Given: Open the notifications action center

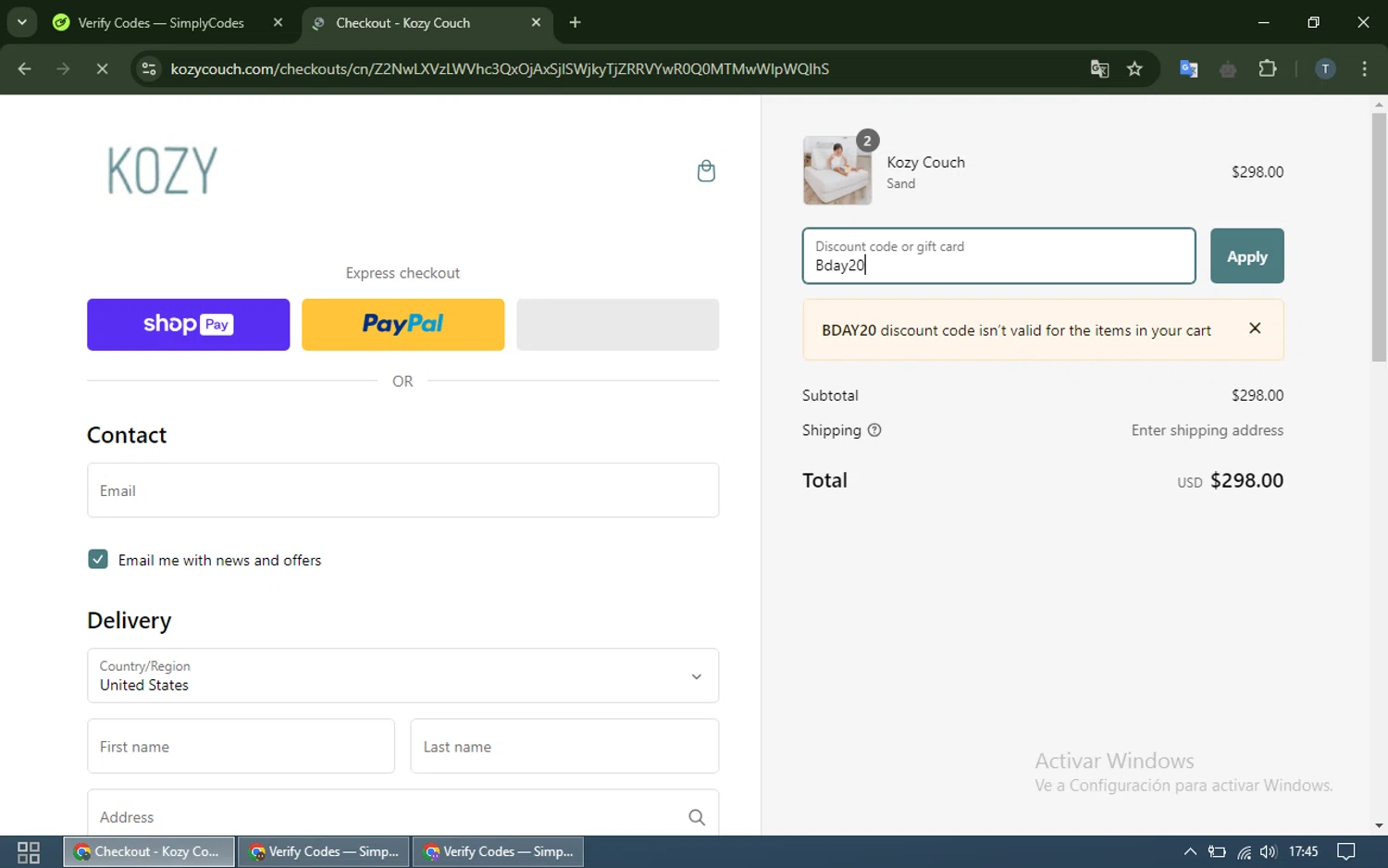Looking at the screenshot, I should click(1346, 851).
